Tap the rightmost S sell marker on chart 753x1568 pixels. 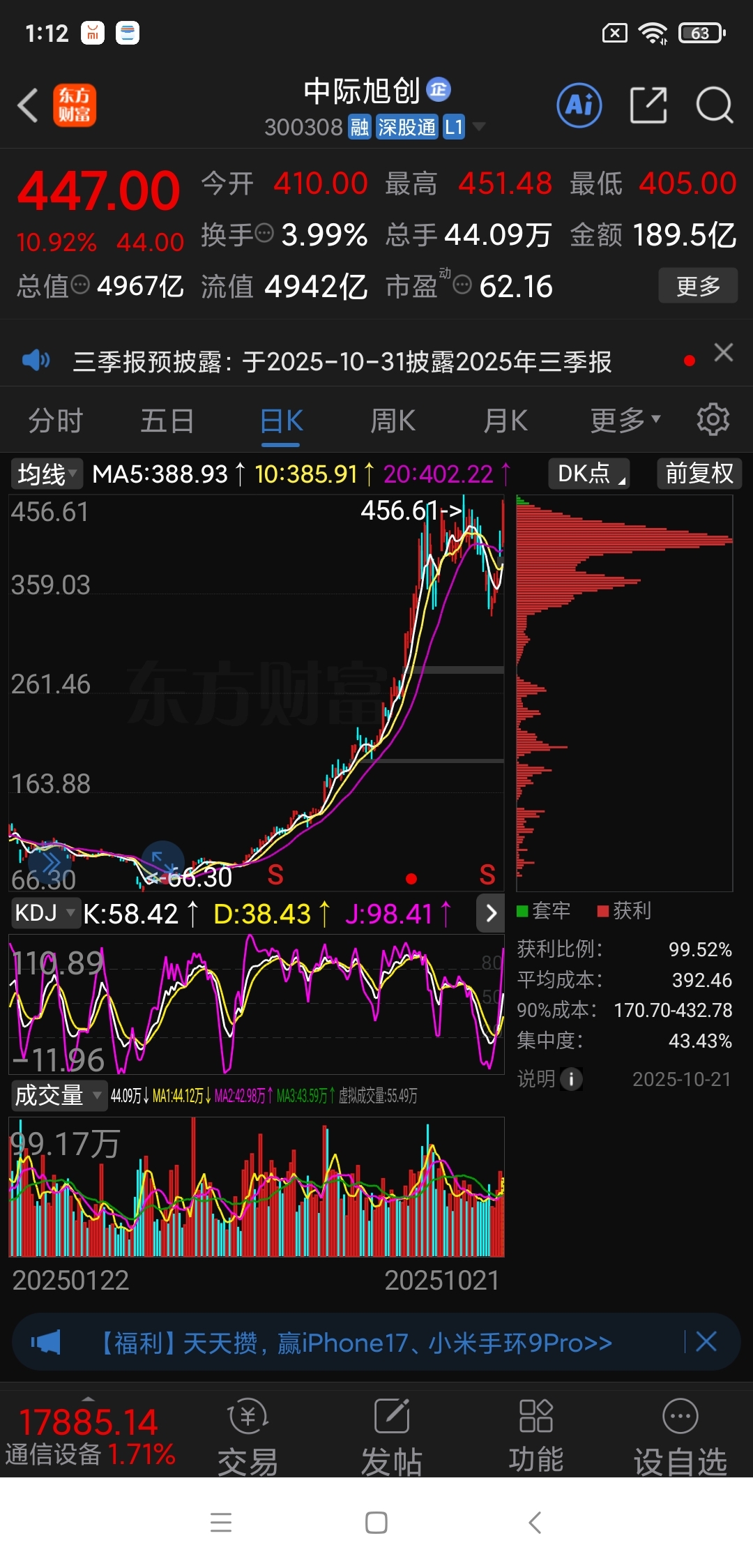[x=487, y=875]
